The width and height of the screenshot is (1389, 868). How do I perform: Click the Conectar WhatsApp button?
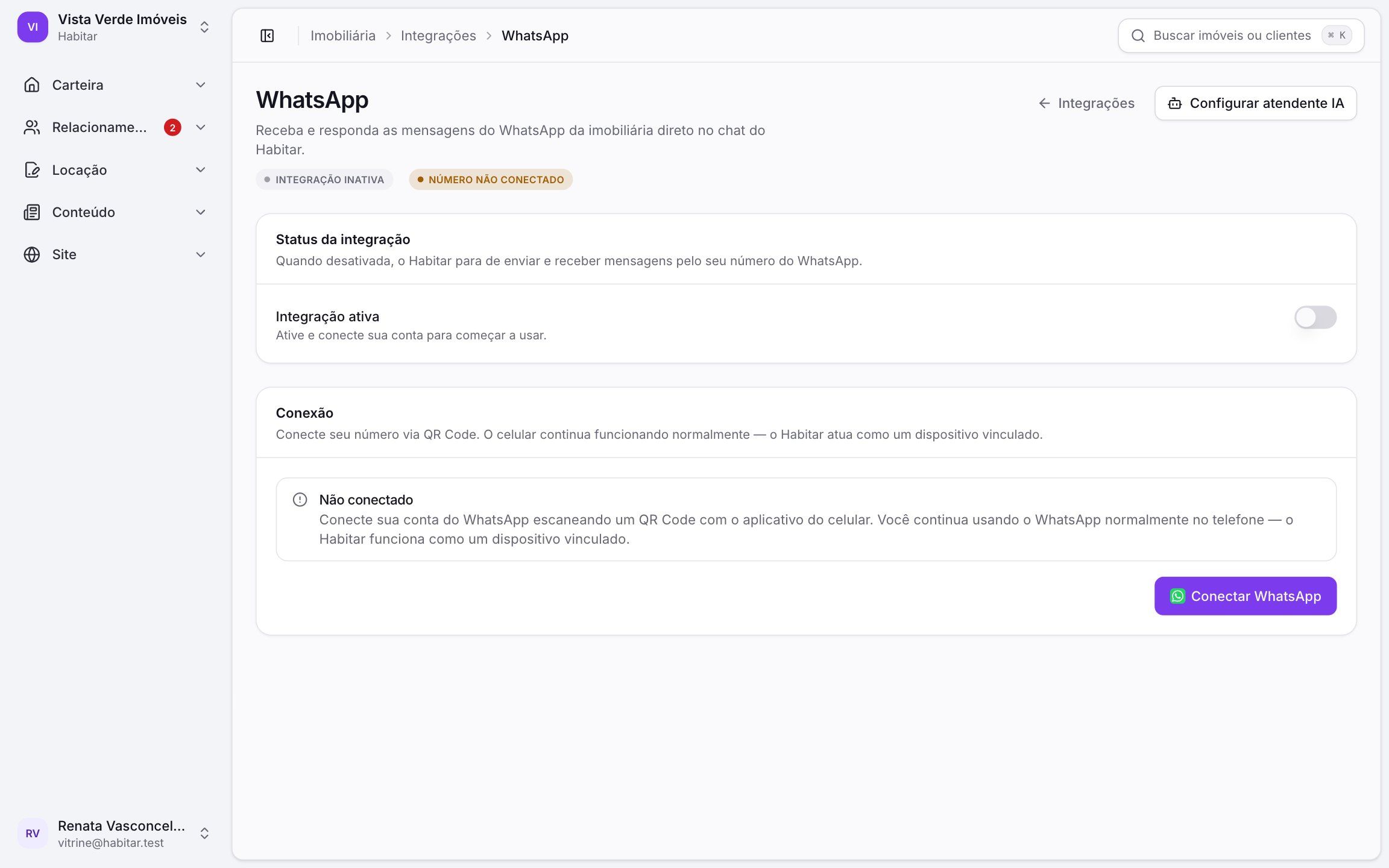pyautogui.click(x=1246, y=596)
